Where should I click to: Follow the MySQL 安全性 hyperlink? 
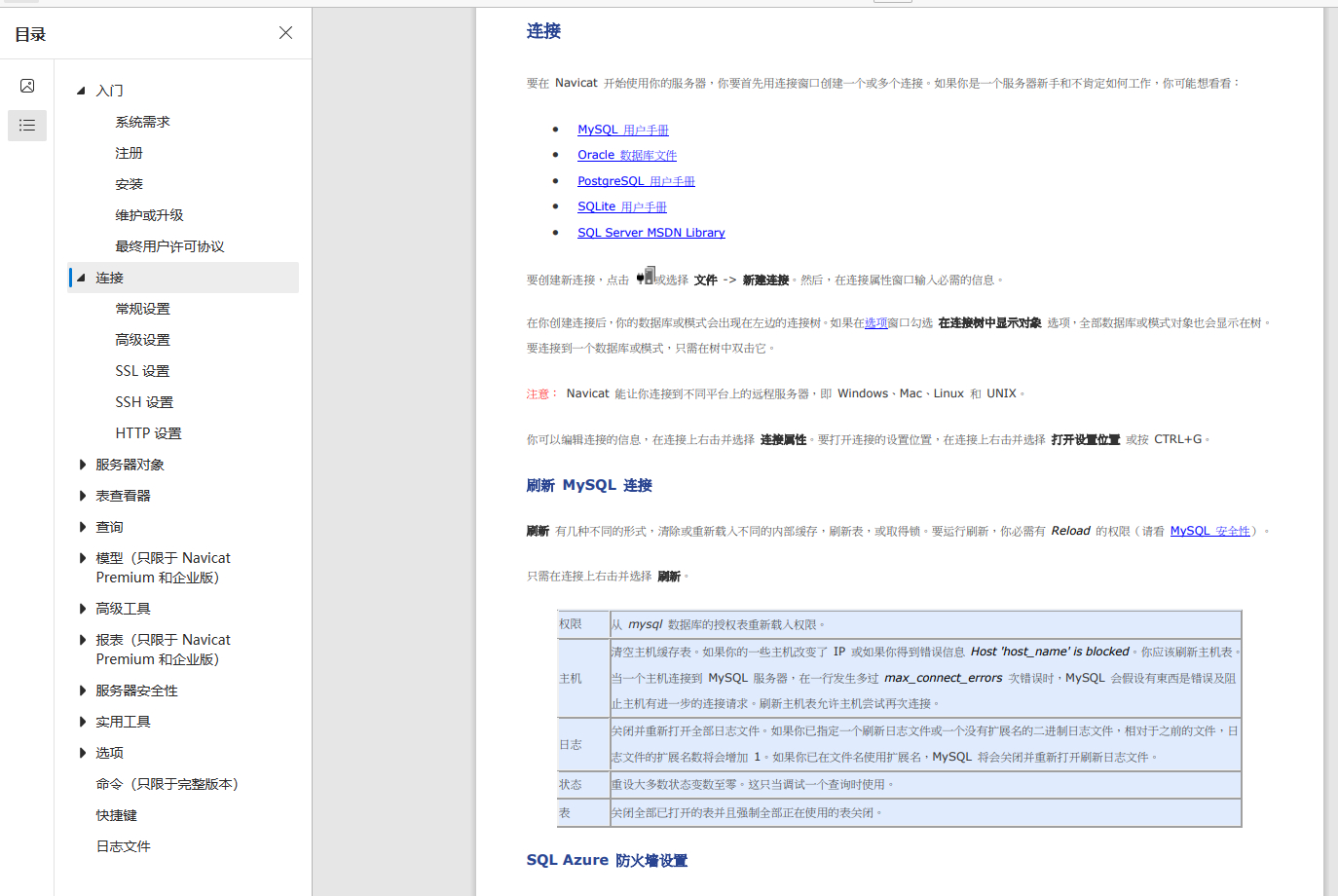(1210, 531)
